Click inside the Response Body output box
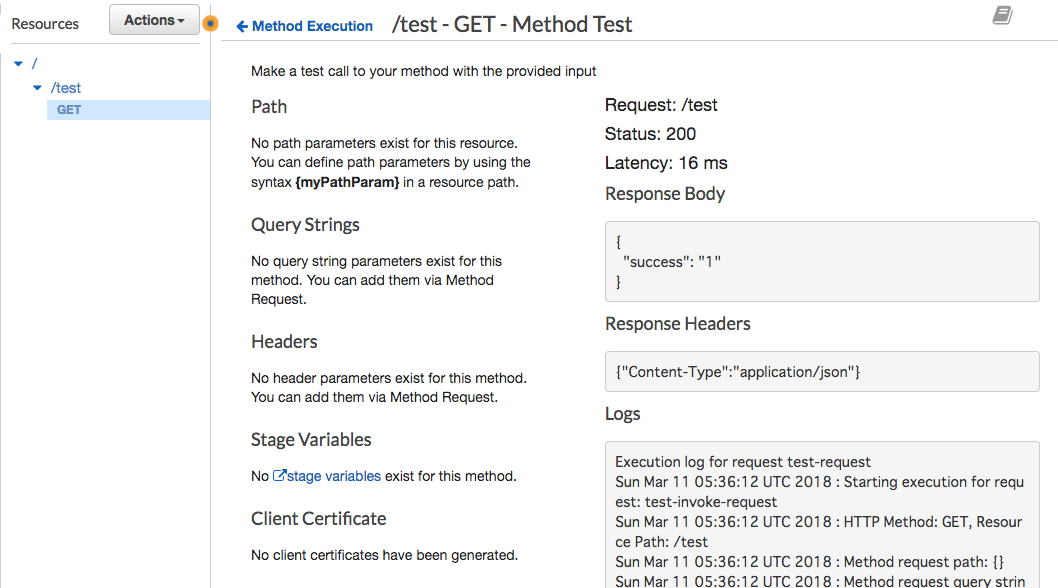This screenshot has height=588, width=1058. (820, 262)
